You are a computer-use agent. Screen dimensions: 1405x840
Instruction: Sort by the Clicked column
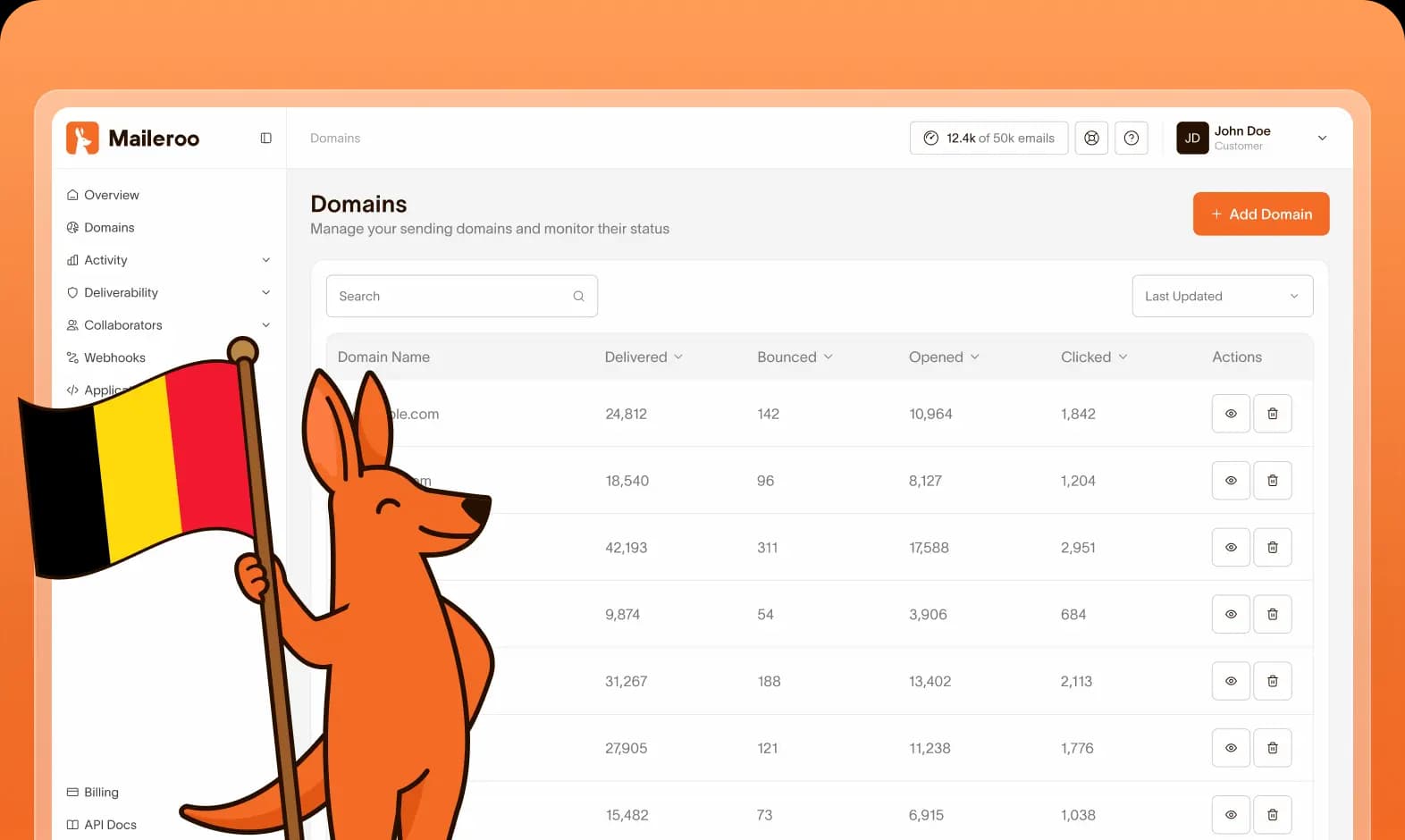[x=1094, y=357]
